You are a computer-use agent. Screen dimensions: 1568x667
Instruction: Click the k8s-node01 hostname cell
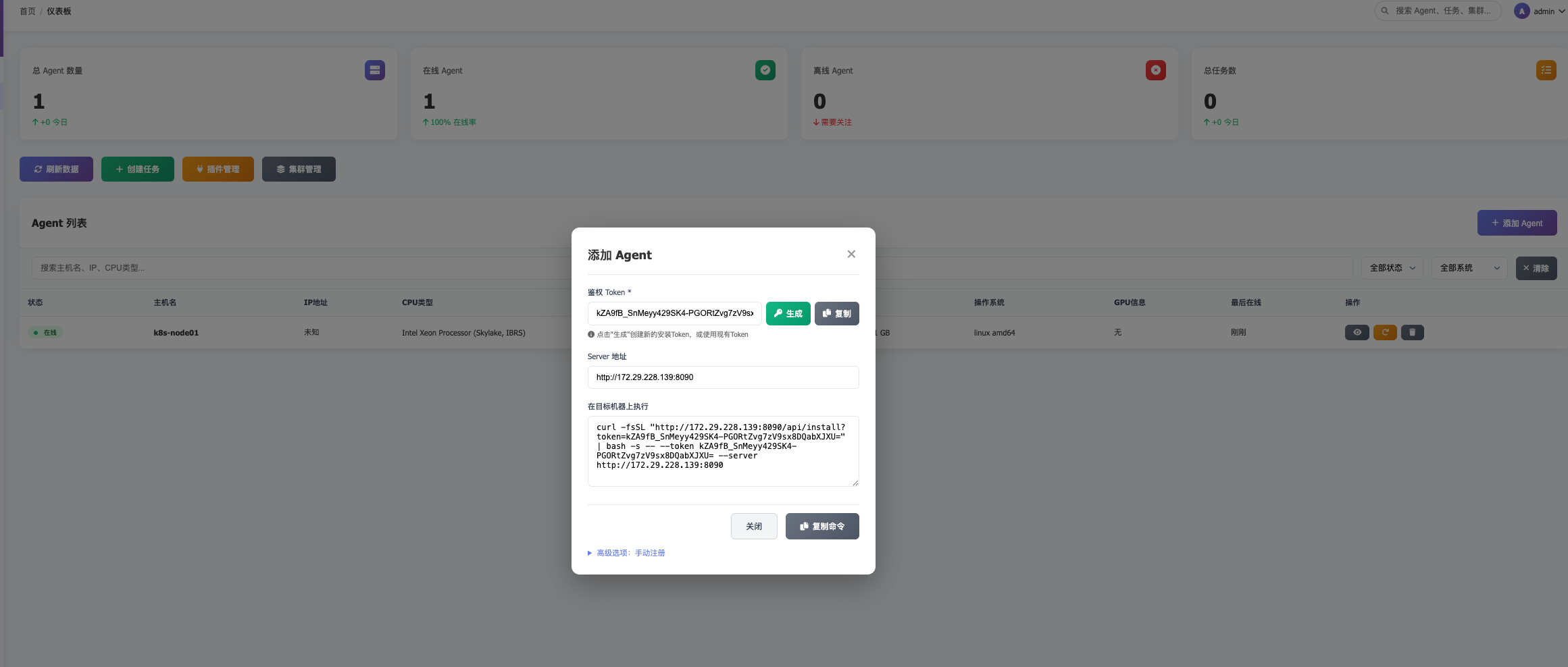[x=176, y=333]
